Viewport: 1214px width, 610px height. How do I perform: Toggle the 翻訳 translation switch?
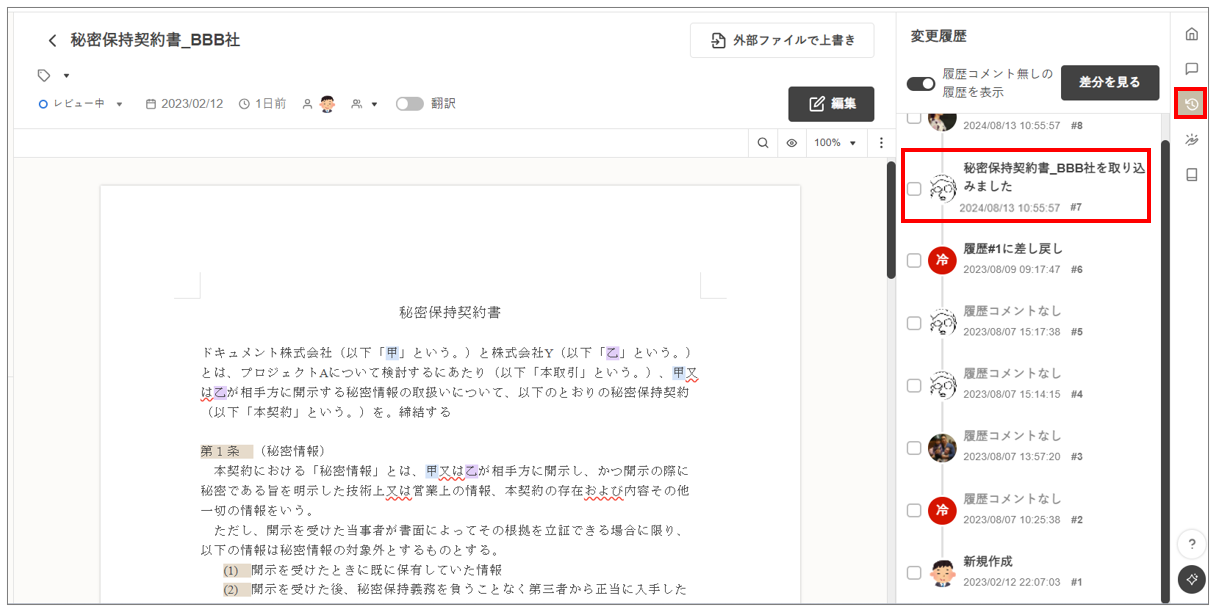(409, 103)
